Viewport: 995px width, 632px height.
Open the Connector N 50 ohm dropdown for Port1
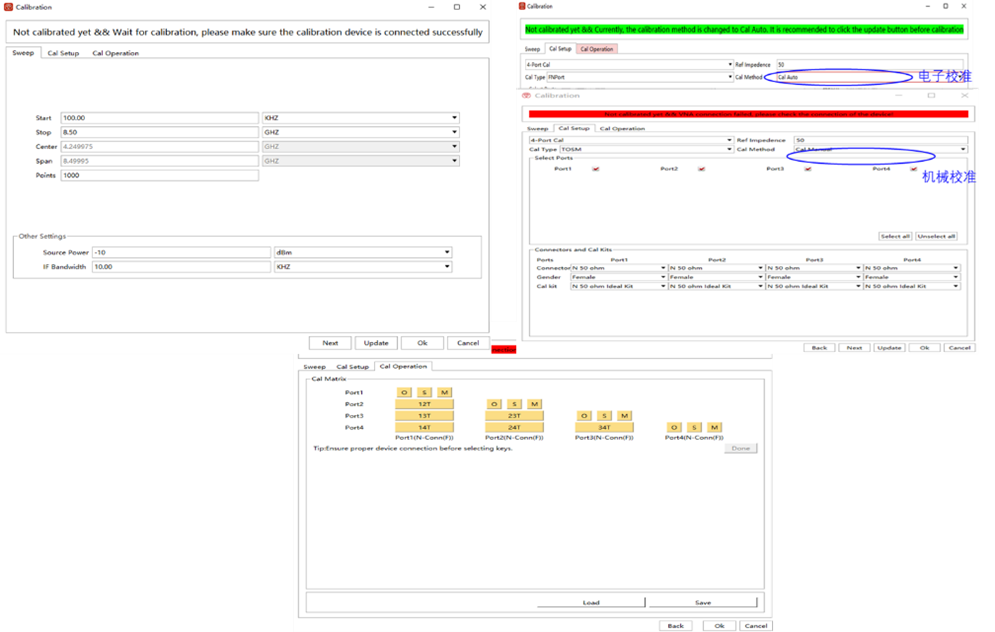662,268
